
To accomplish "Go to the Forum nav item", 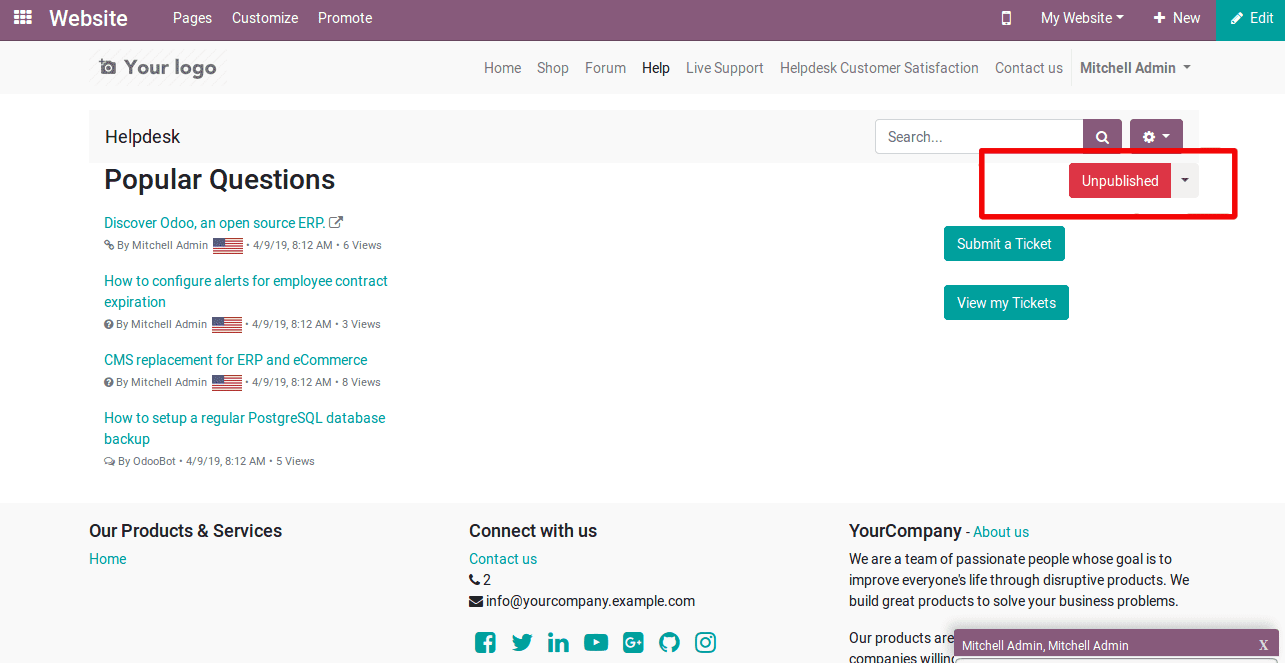I will coord(605,68).
